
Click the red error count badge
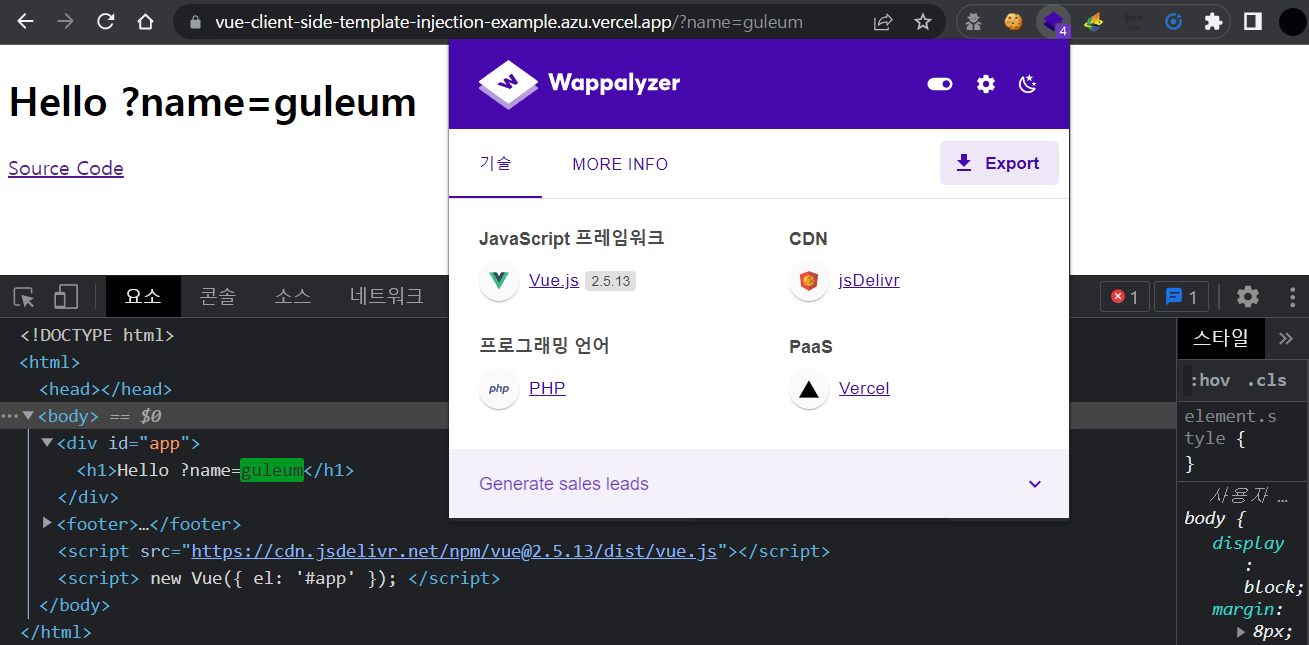click(1124, 297)
